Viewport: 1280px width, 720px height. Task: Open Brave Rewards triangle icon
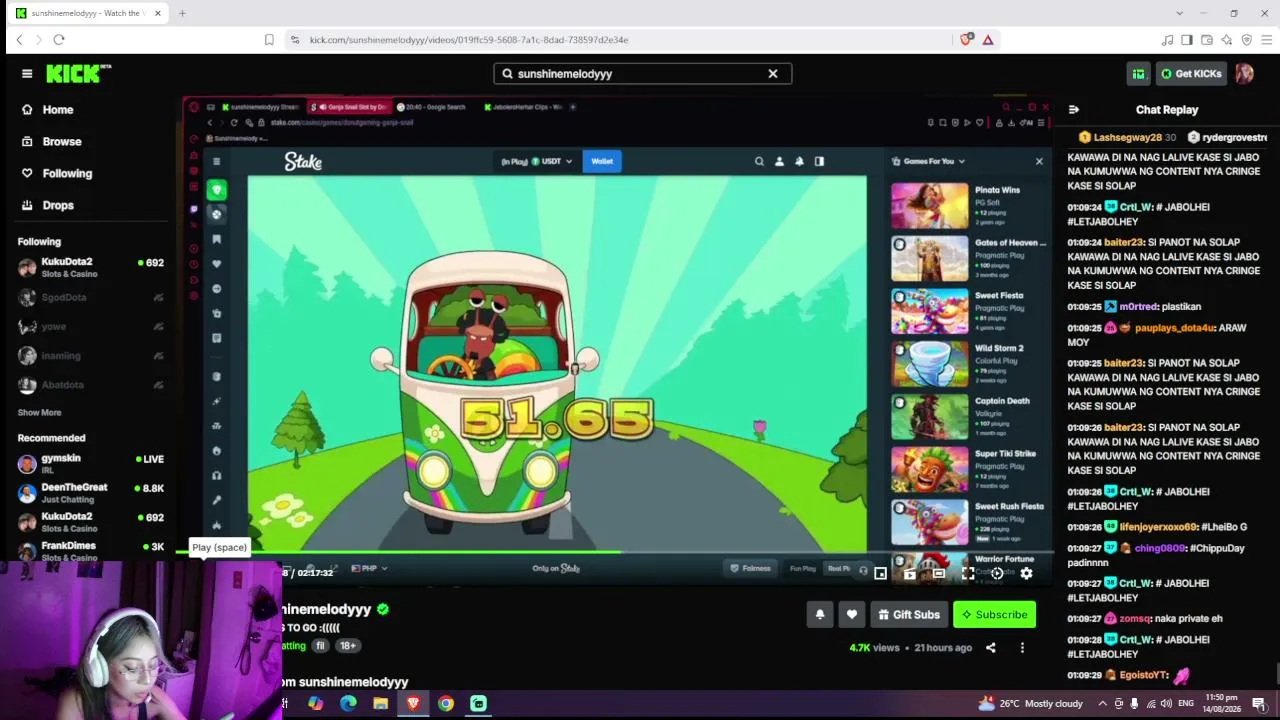pyautogui.click(x=988, y=40)
